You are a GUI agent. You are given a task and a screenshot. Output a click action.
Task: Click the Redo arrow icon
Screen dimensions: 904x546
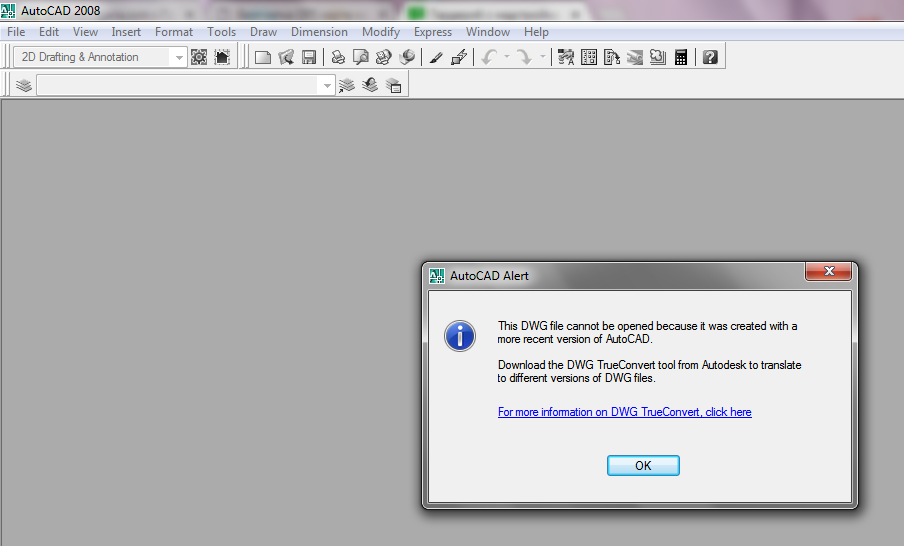pyautogui.click(x=524, y=57)
